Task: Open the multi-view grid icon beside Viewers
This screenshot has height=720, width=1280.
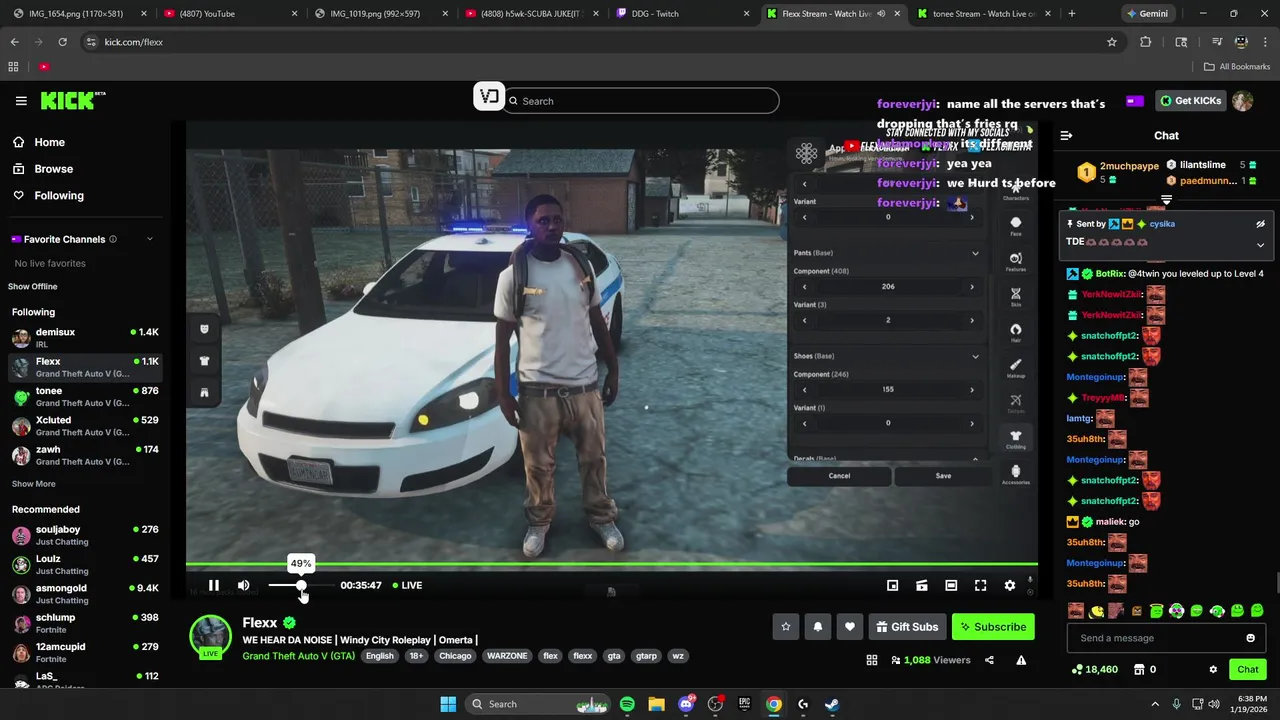Action: pyautogui.click(x=872, y=660)
